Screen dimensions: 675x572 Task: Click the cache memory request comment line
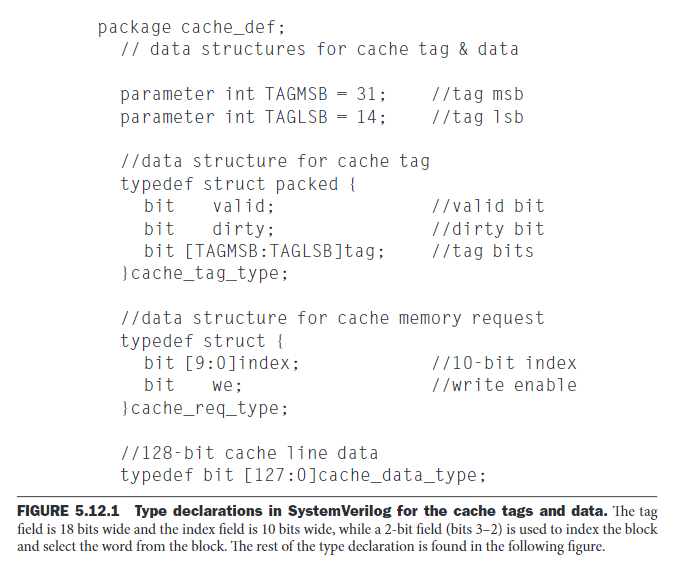coord(332,318)
